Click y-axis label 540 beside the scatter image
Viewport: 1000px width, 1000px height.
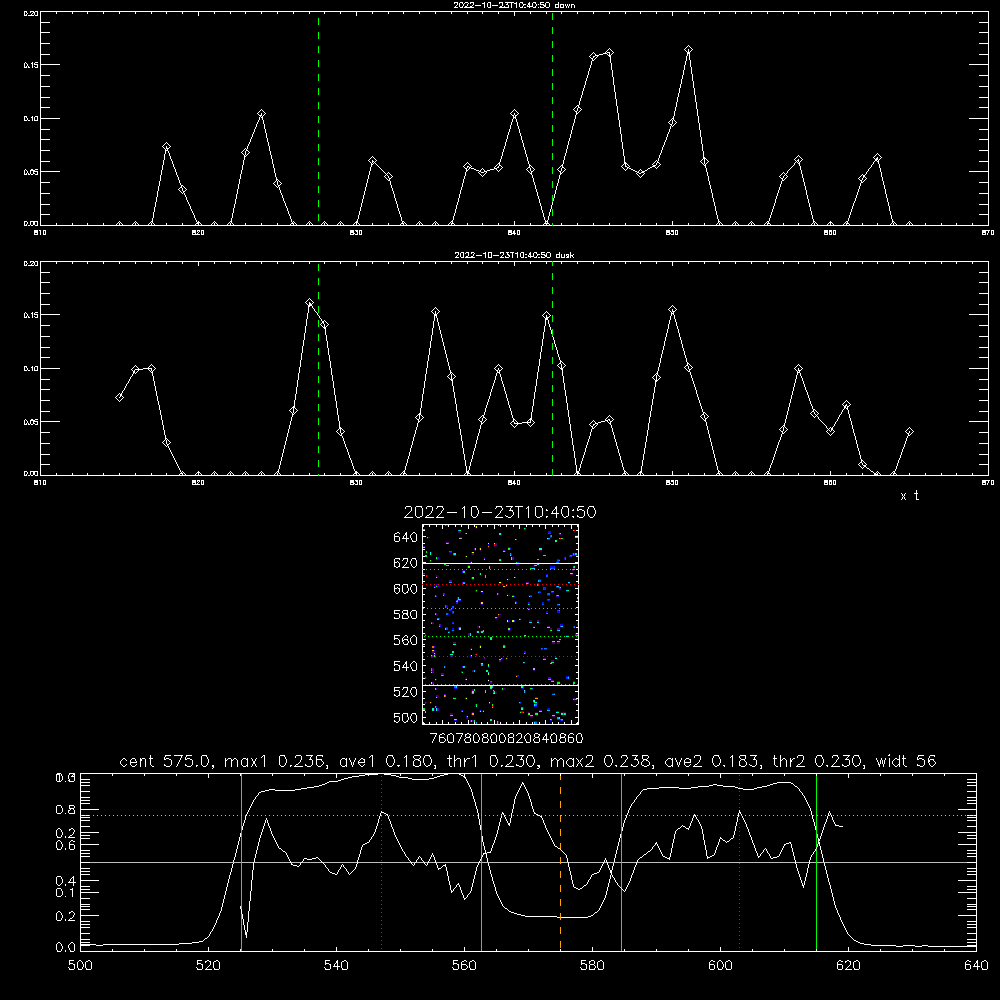(406, 666)
